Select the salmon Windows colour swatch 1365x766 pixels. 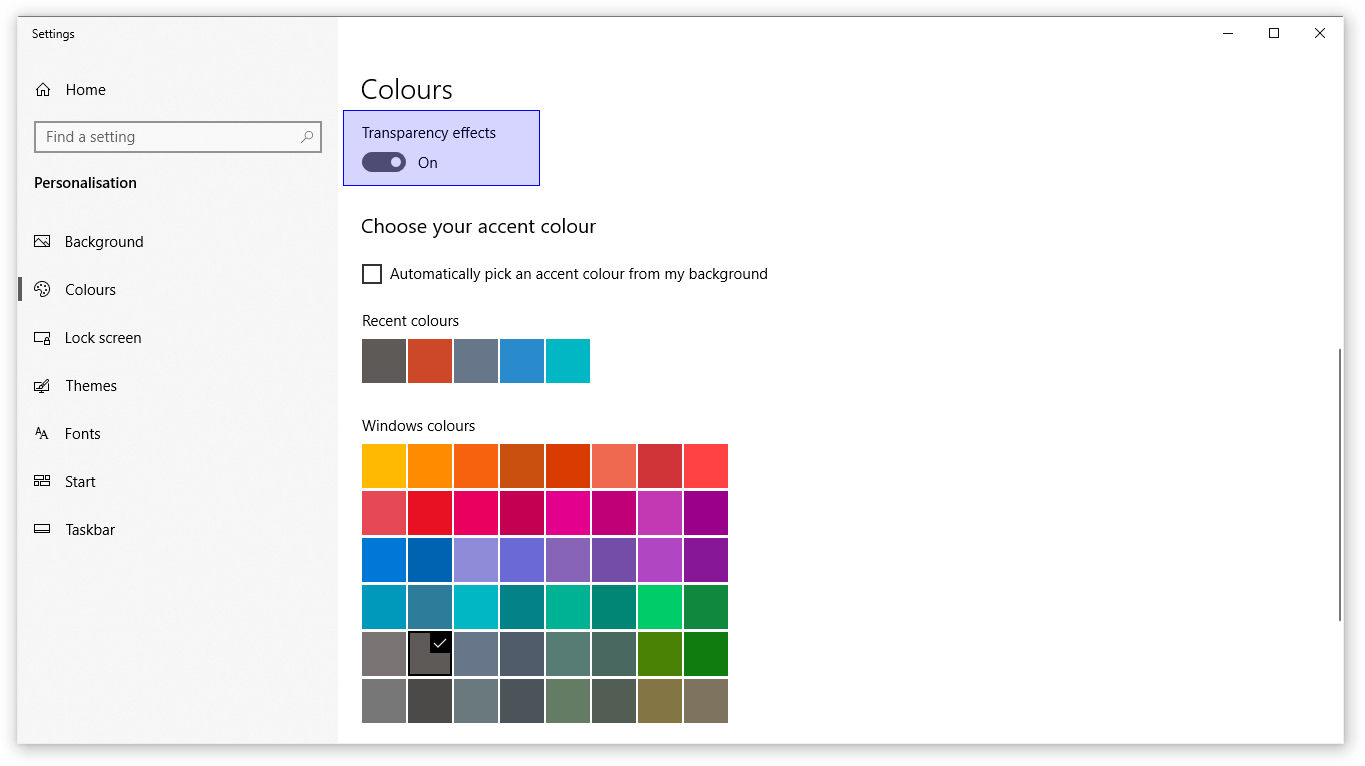click(x=614, y=466)
